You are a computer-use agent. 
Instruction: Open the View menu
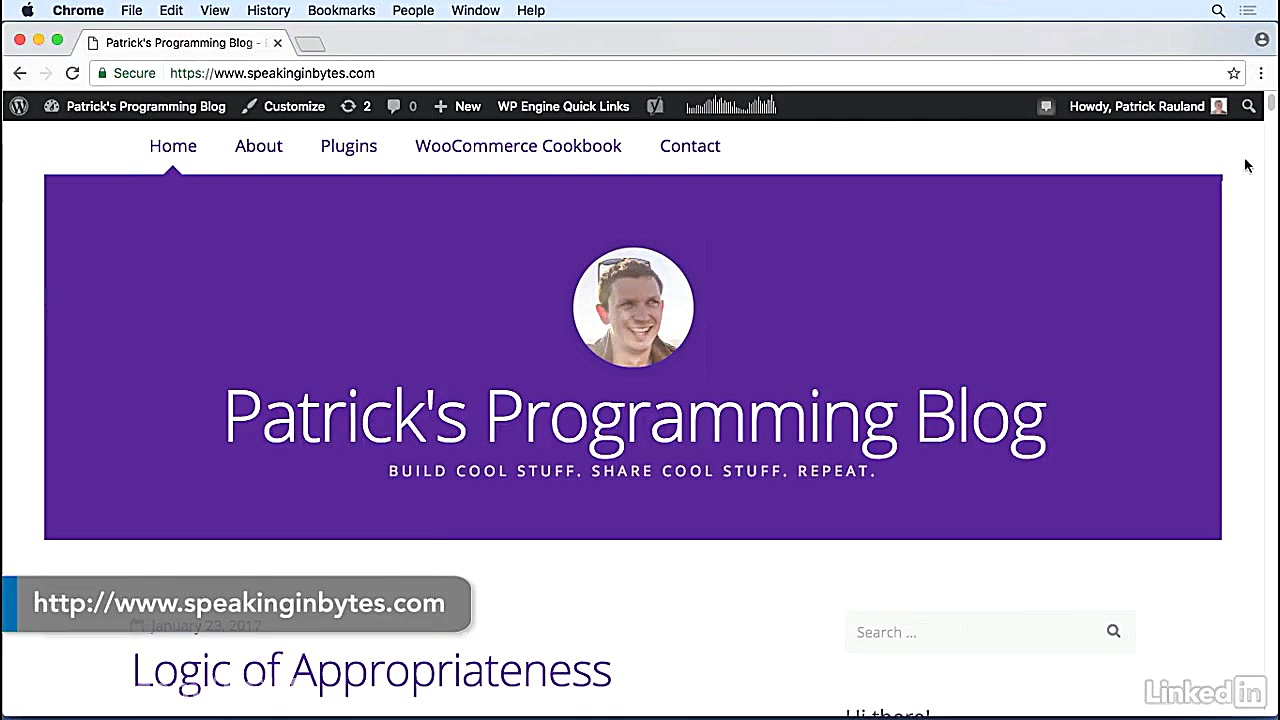coord(215,10)
